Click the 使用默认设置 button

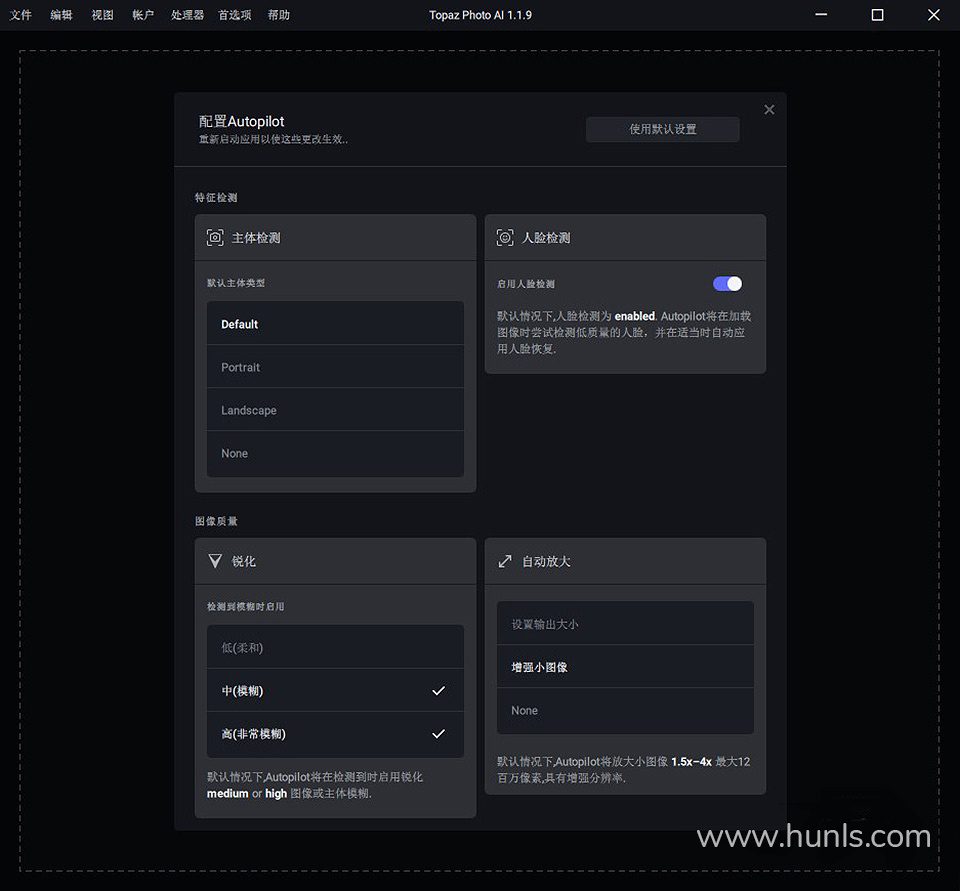tap(662, 129)
